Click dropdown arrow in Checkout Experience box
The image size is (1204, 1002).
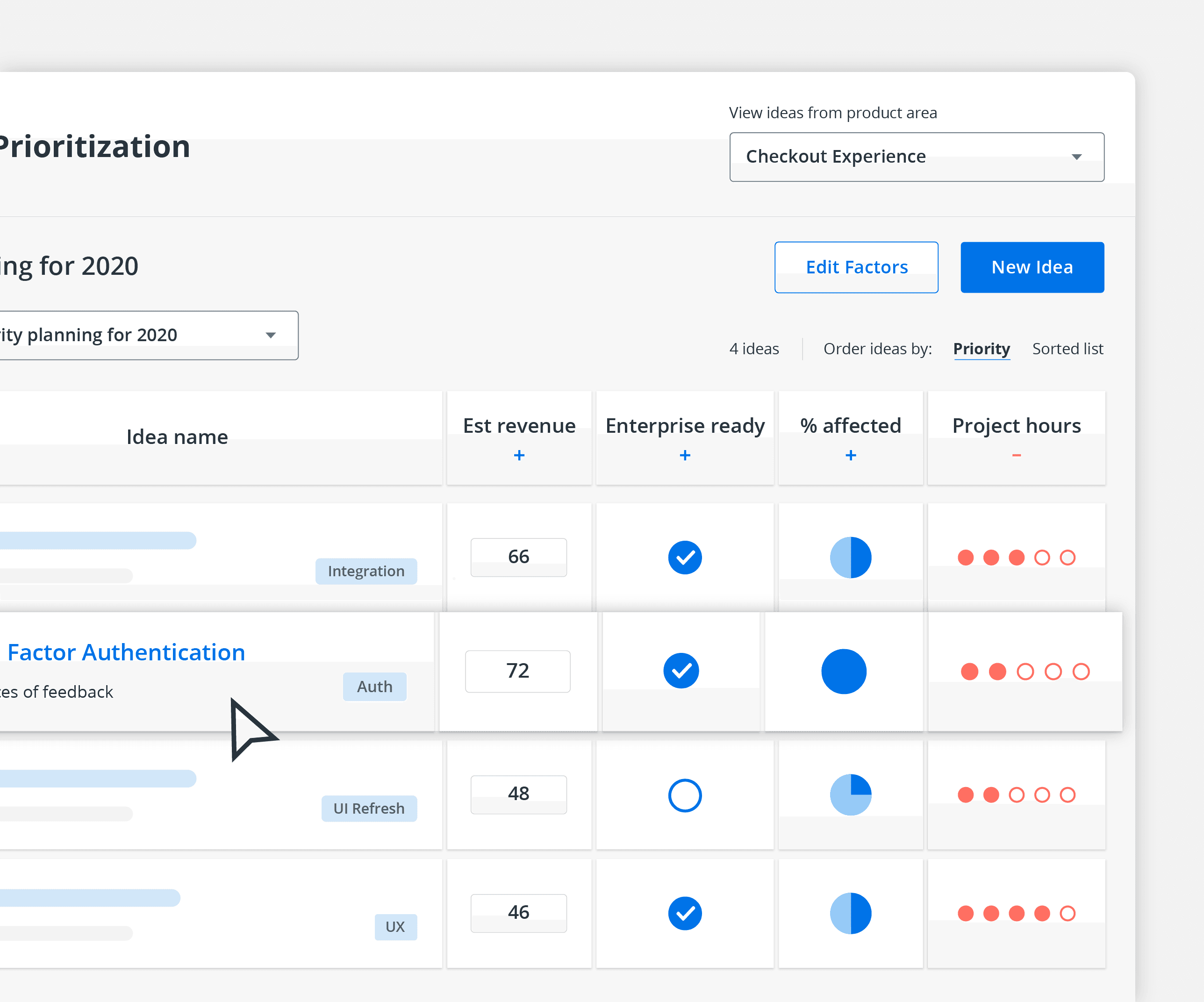tap(1076, 157)
